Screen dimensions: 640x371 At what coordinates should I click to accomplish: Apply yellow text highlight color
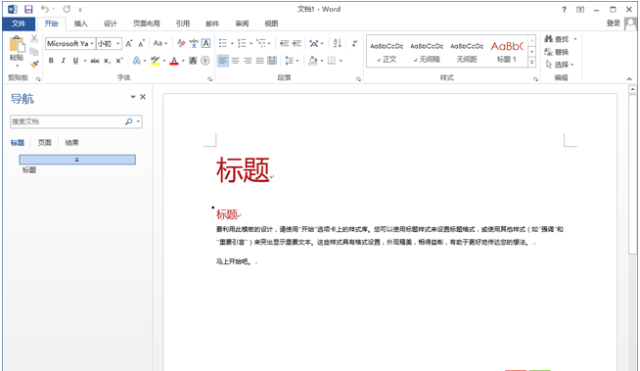pos(155,61)
